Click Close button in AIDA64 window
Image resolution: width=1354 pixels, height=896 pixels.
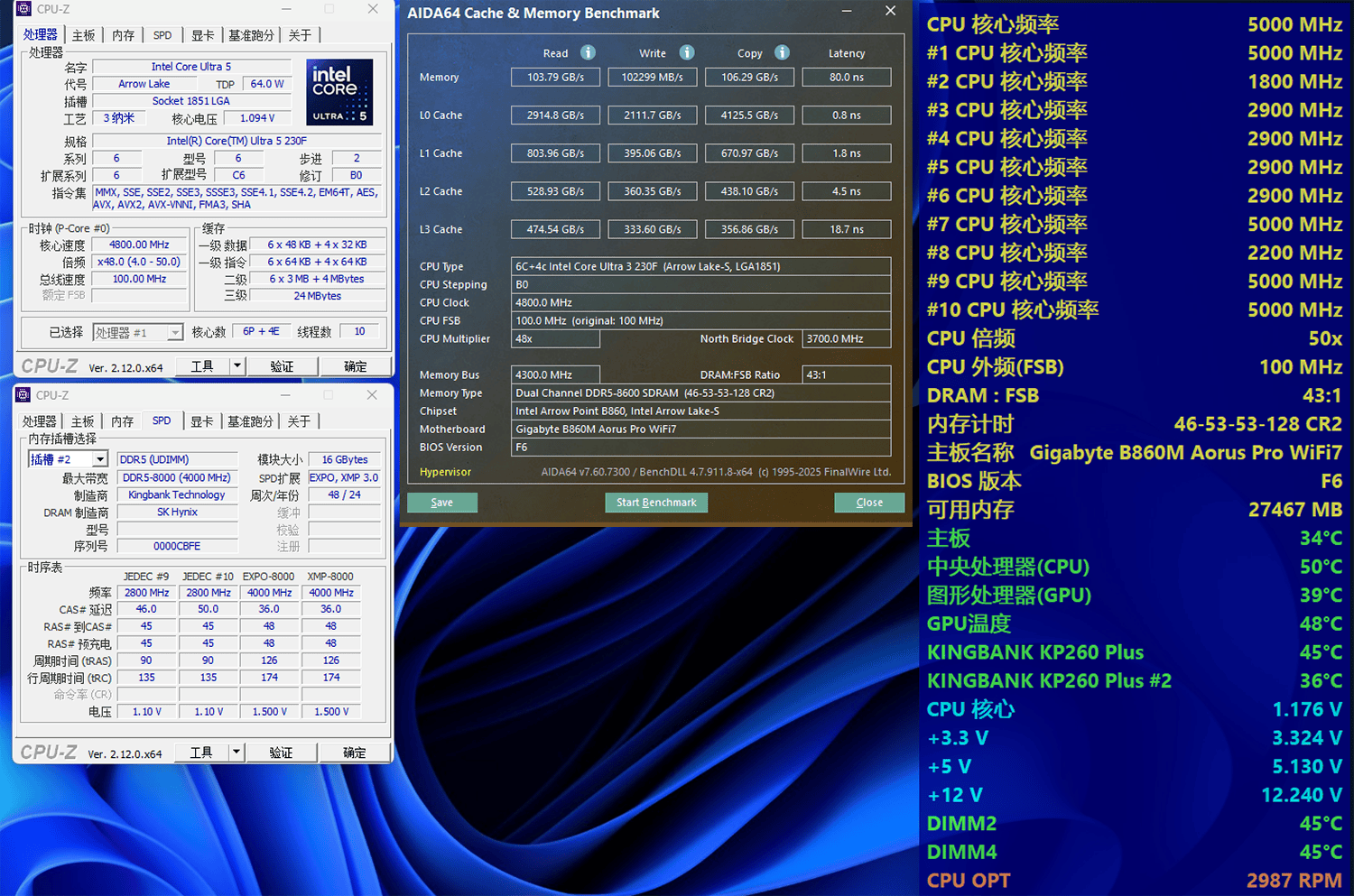point(869,503)
